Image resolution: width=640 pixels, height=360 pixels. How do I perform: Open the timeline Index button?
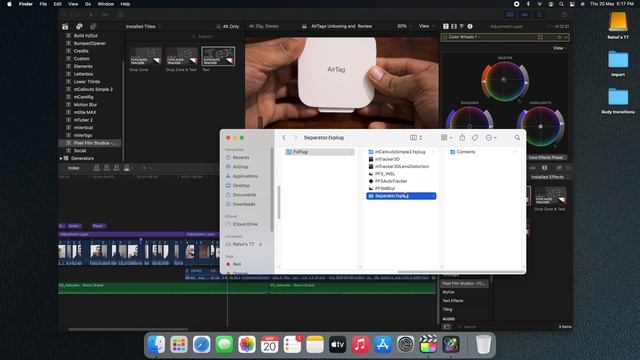click(x=73, y=168)
